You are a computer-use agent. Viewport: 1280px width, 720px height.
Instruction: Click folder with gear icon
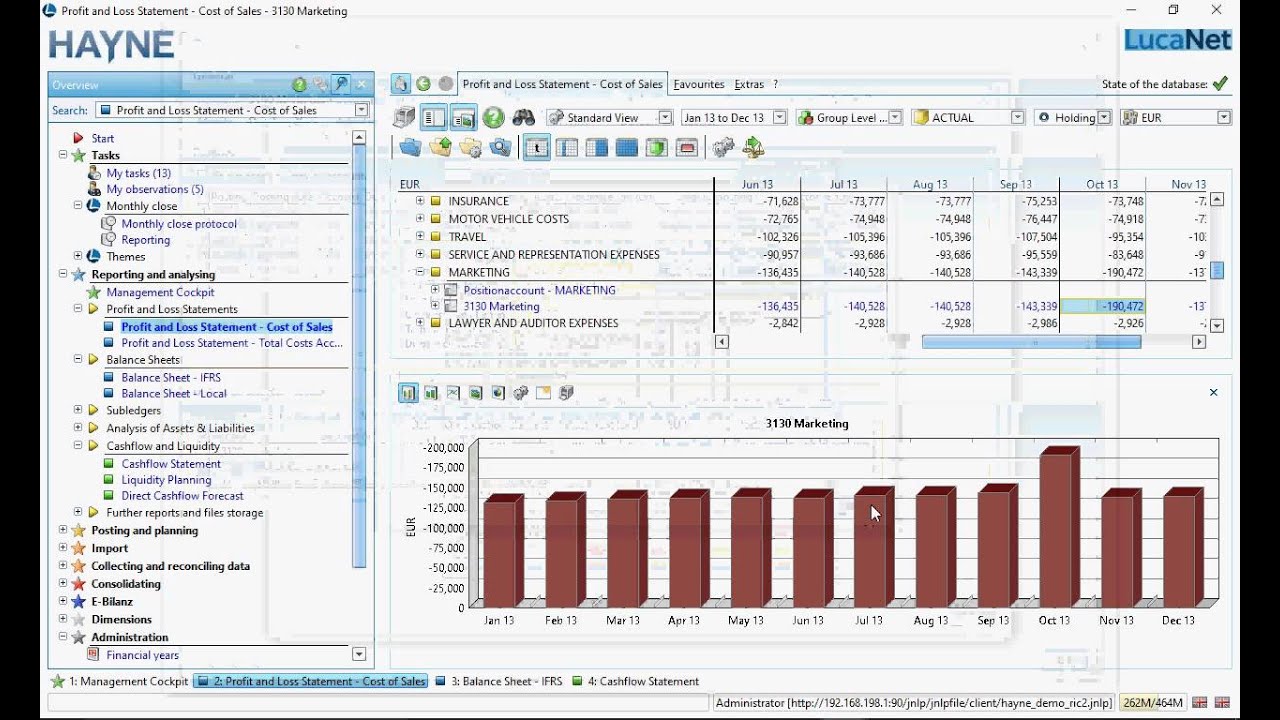pyautogui.click(x=470, y=148)
